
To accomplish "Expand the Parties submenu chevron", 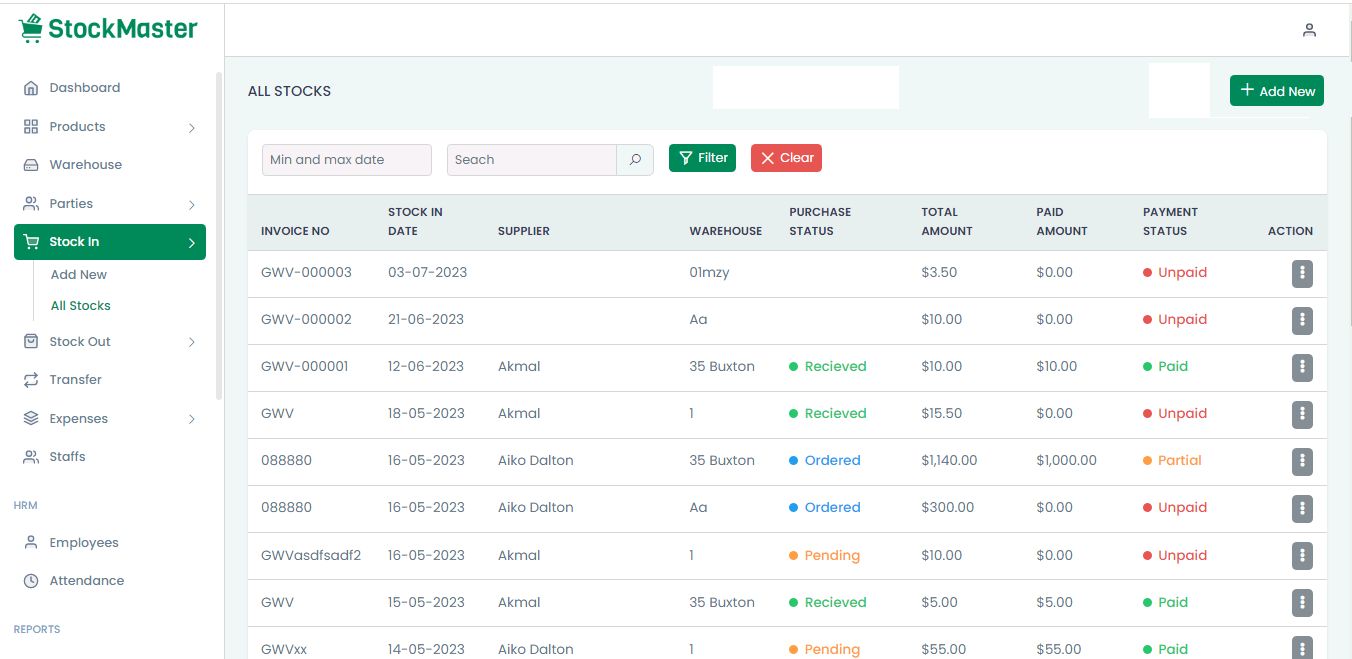I will [191, 205].
